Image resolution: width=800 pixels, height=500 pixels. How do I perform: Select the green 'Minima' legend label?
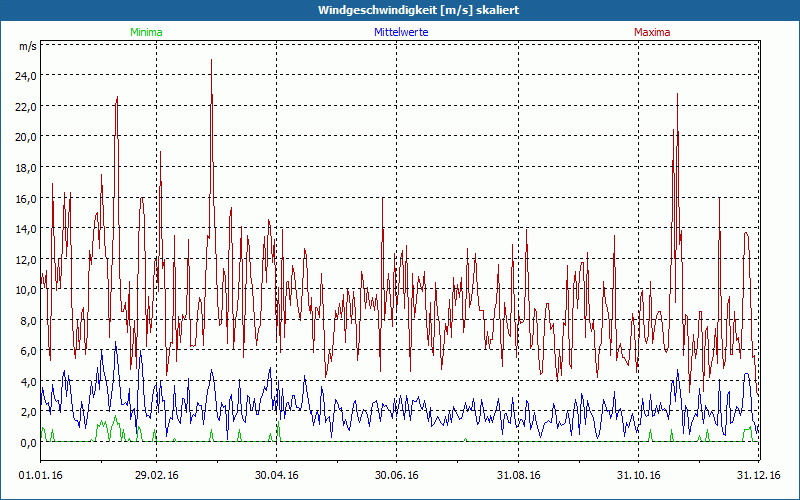click(146, 32)
